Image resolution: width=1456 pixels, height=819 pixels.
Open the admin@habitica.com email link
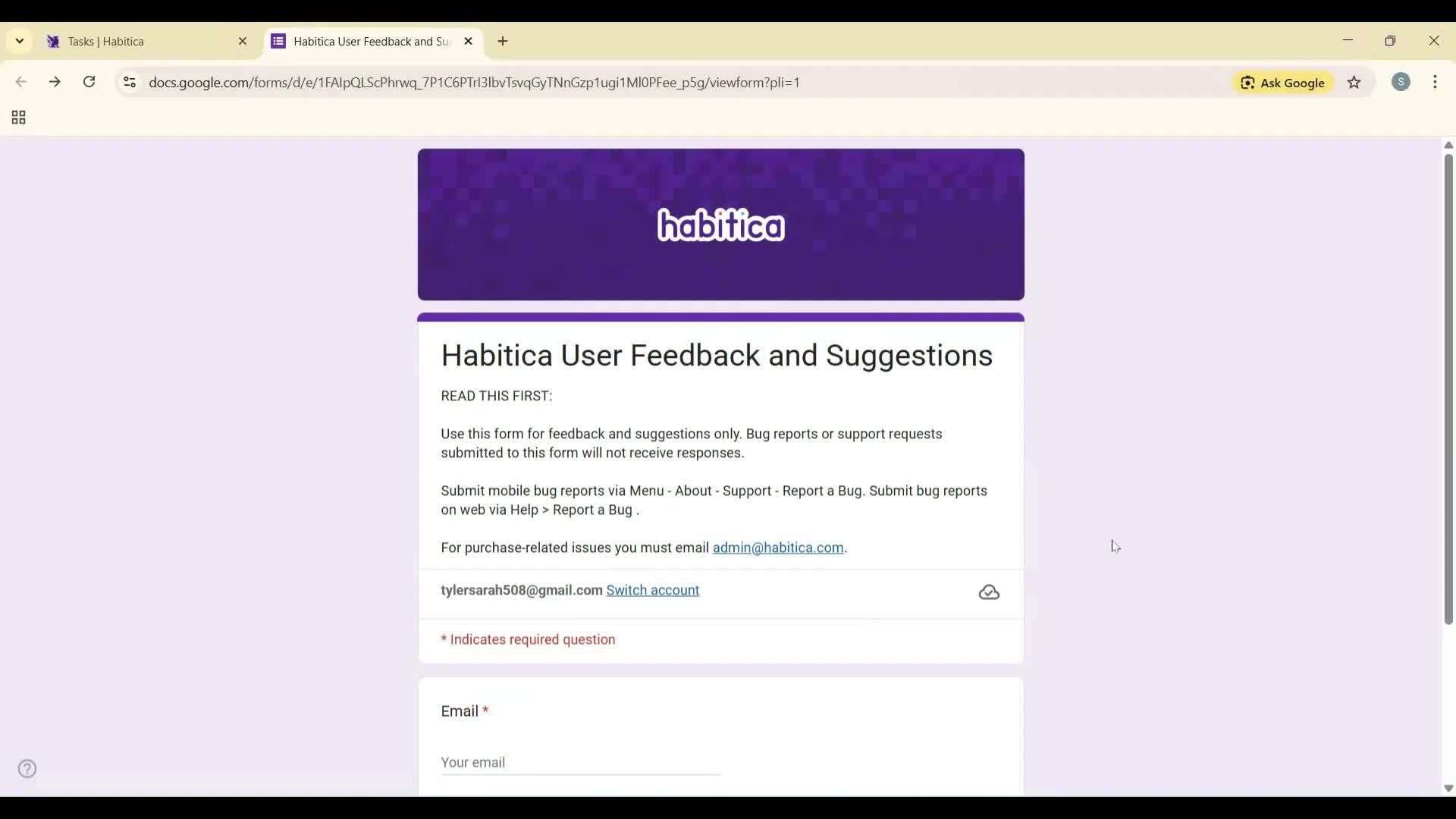pos(778,548)
